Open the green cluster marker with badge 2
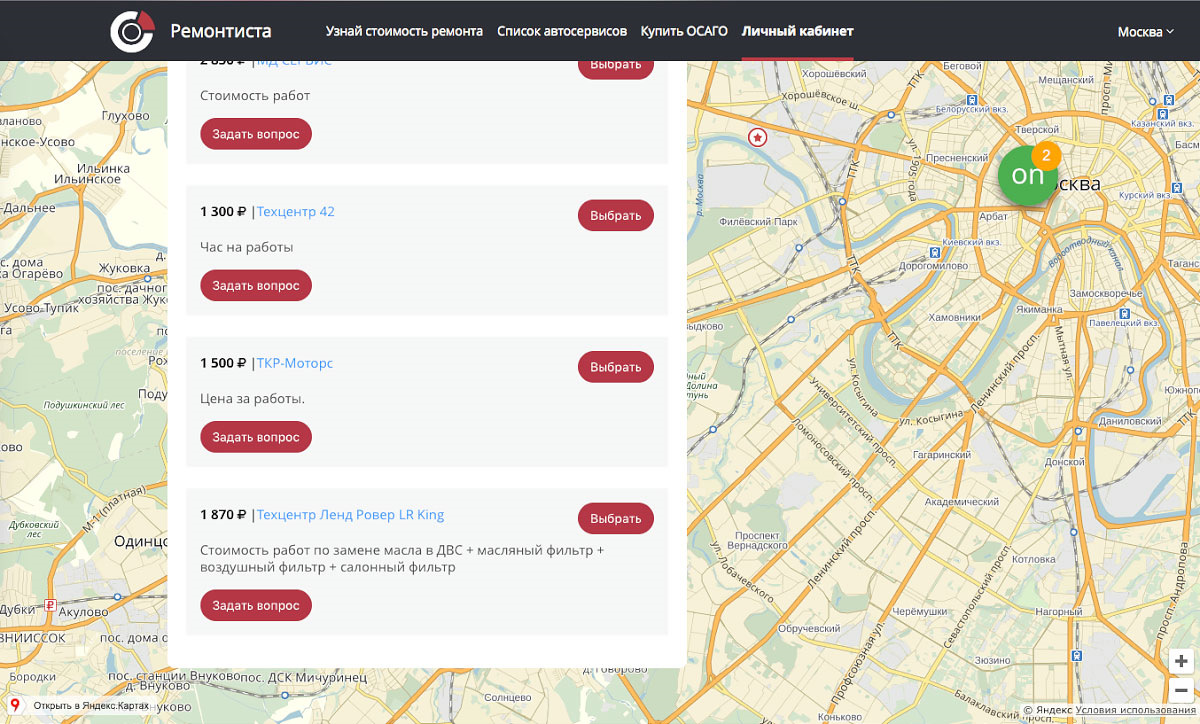The image size is (1200, 724). pos(1028,175)
